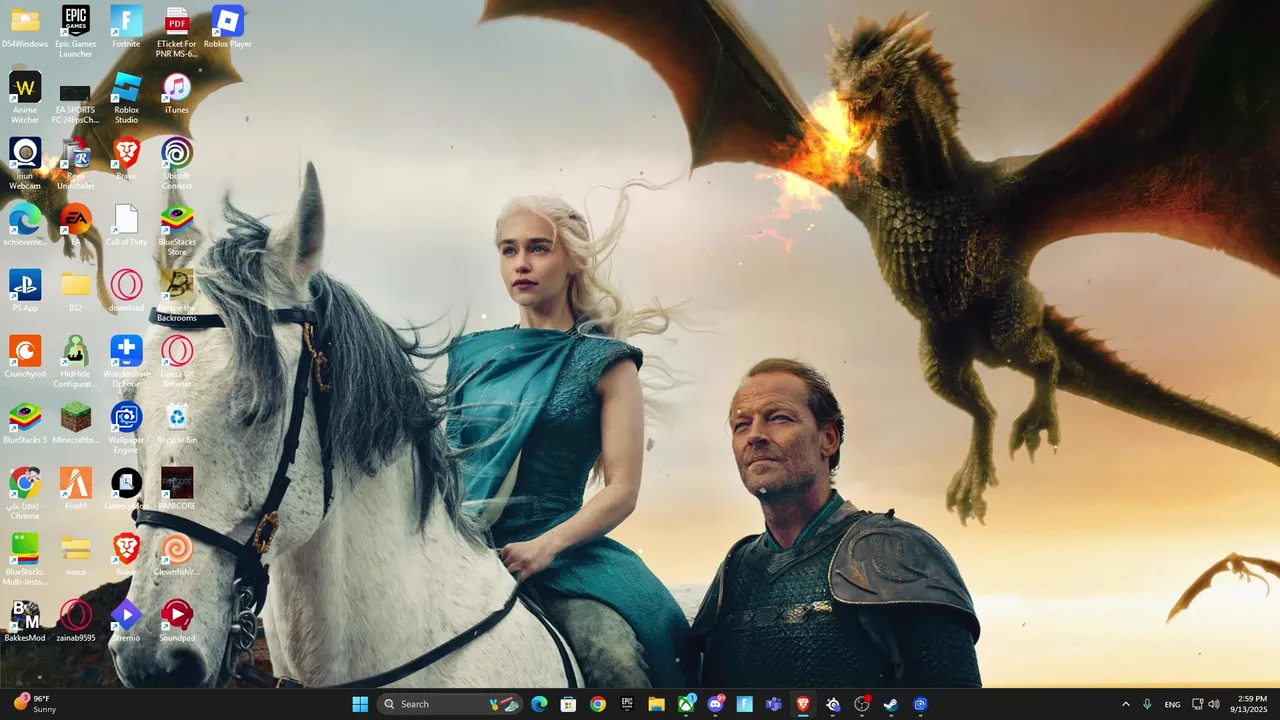Select the LatencyMon desktop icon
This screenshot has width=1280, height=720.
coord(126,489)
